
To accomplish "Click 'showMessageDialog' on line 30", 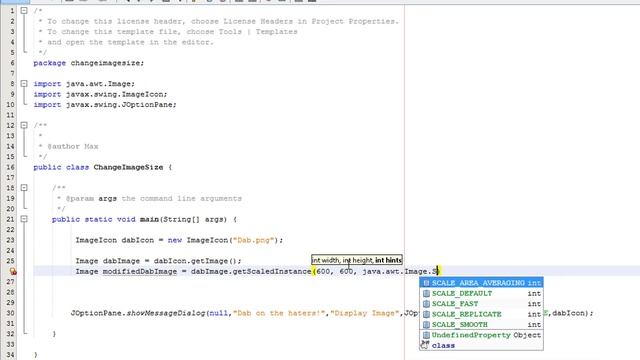I will coord(166,313).
